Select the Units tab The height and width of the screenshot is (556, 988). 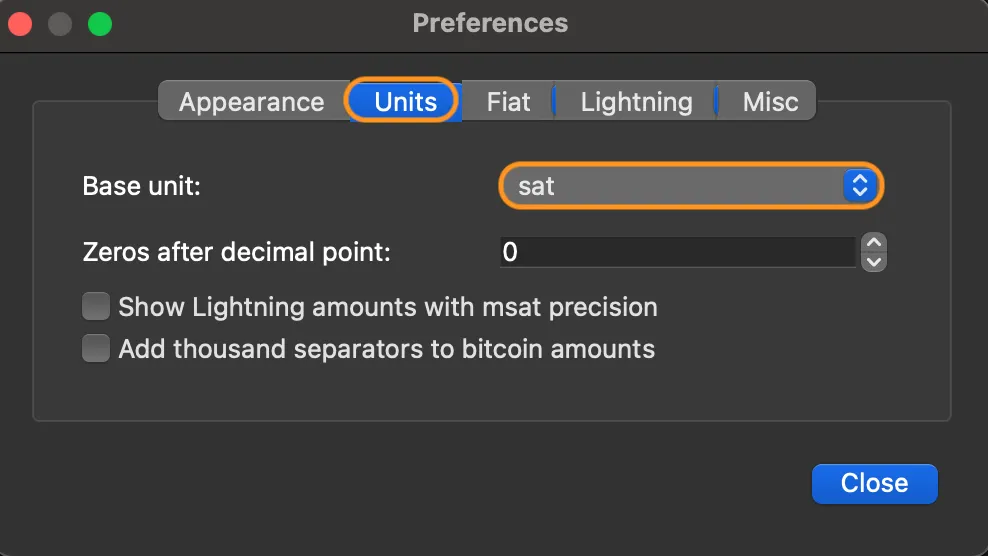pos(405,102)
